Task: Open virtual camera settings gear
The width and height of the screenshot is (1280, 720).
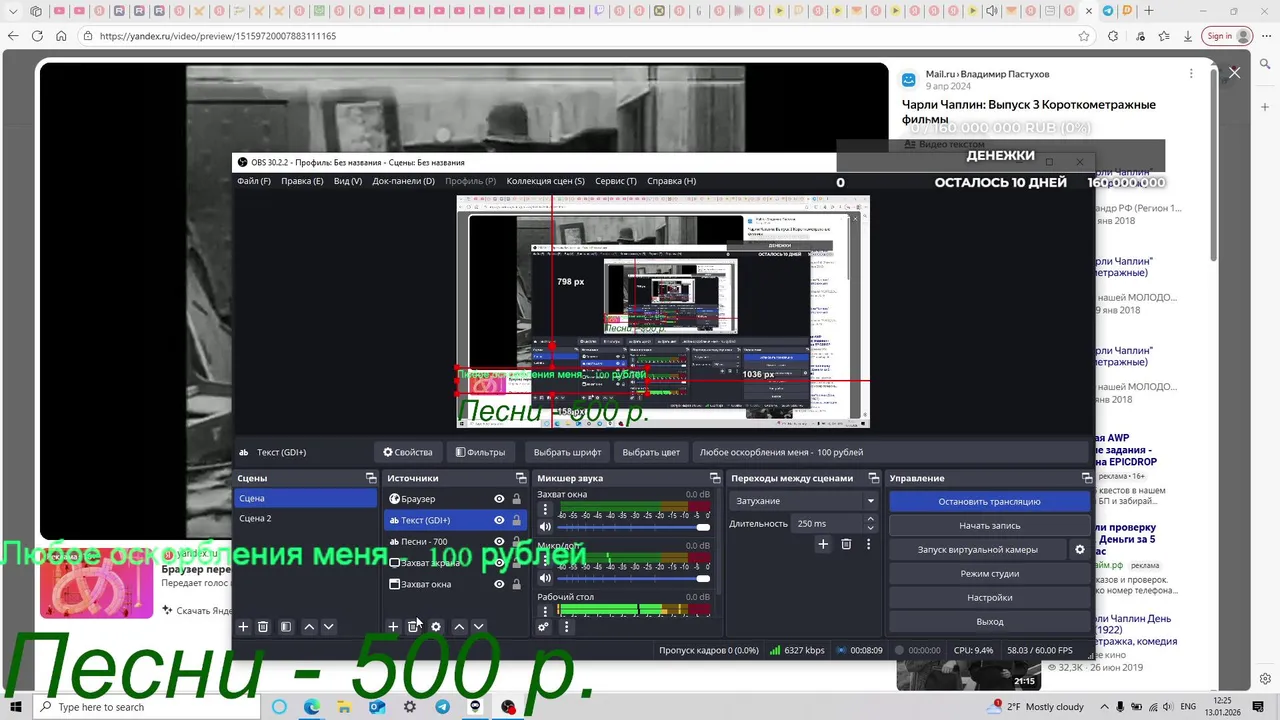Action: pos(1079,549)
